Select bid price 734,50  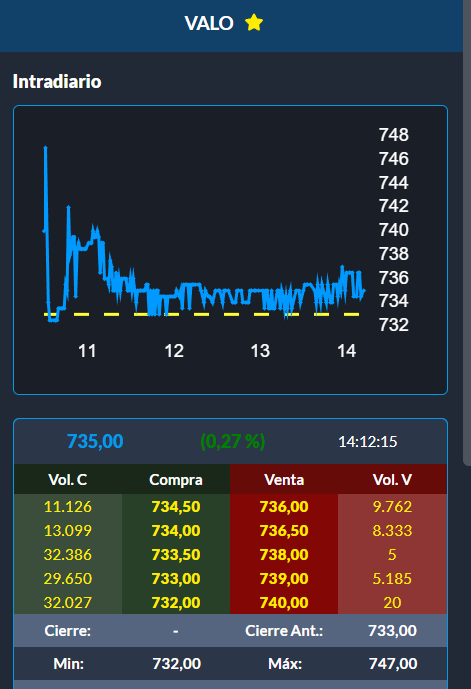[x=176, y=507]
